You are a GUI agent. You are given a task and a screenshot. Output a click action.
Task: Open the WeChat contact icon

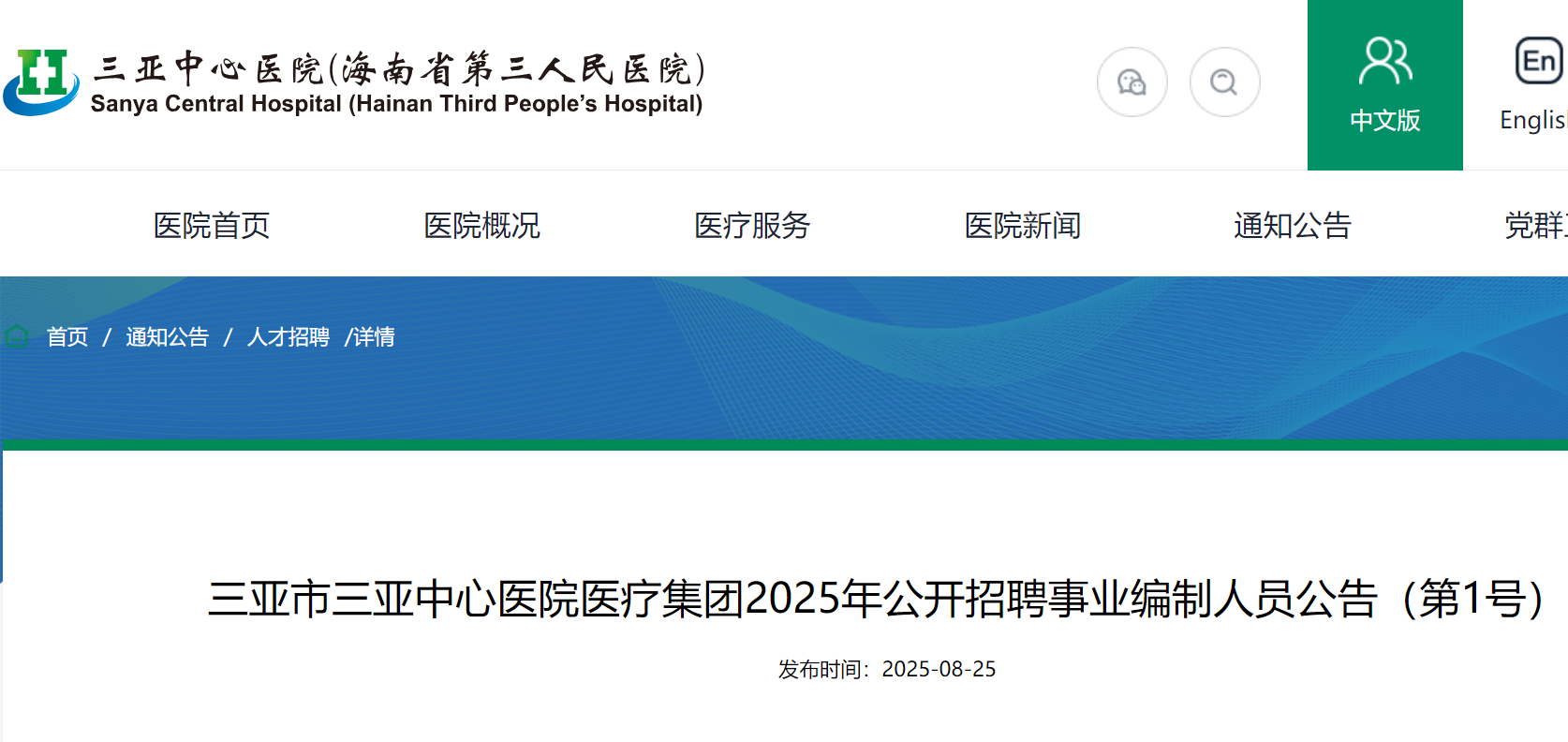[1132, 82]
